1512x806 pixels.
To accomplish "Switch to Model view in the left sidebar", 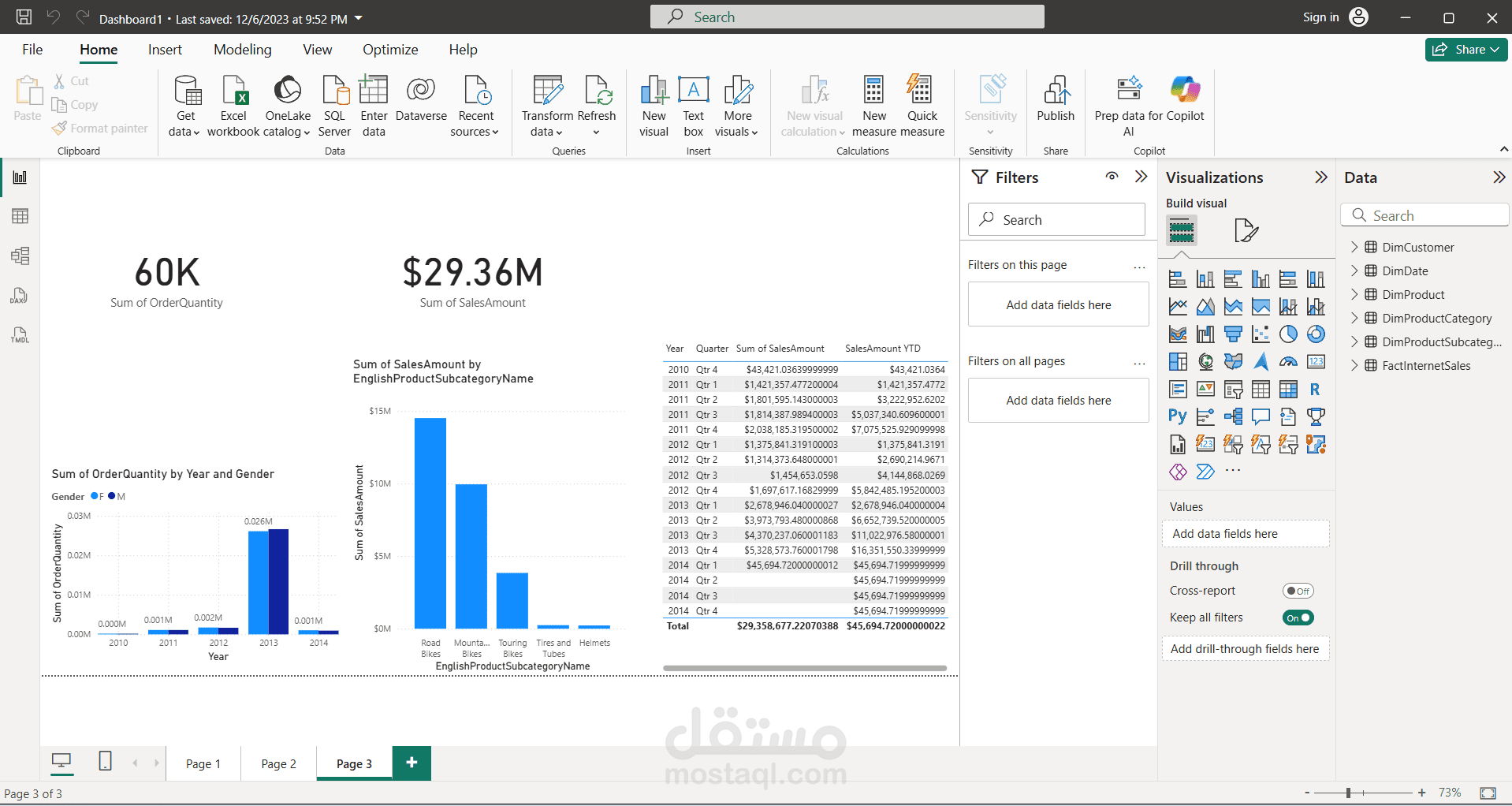I will coord(19,256).
